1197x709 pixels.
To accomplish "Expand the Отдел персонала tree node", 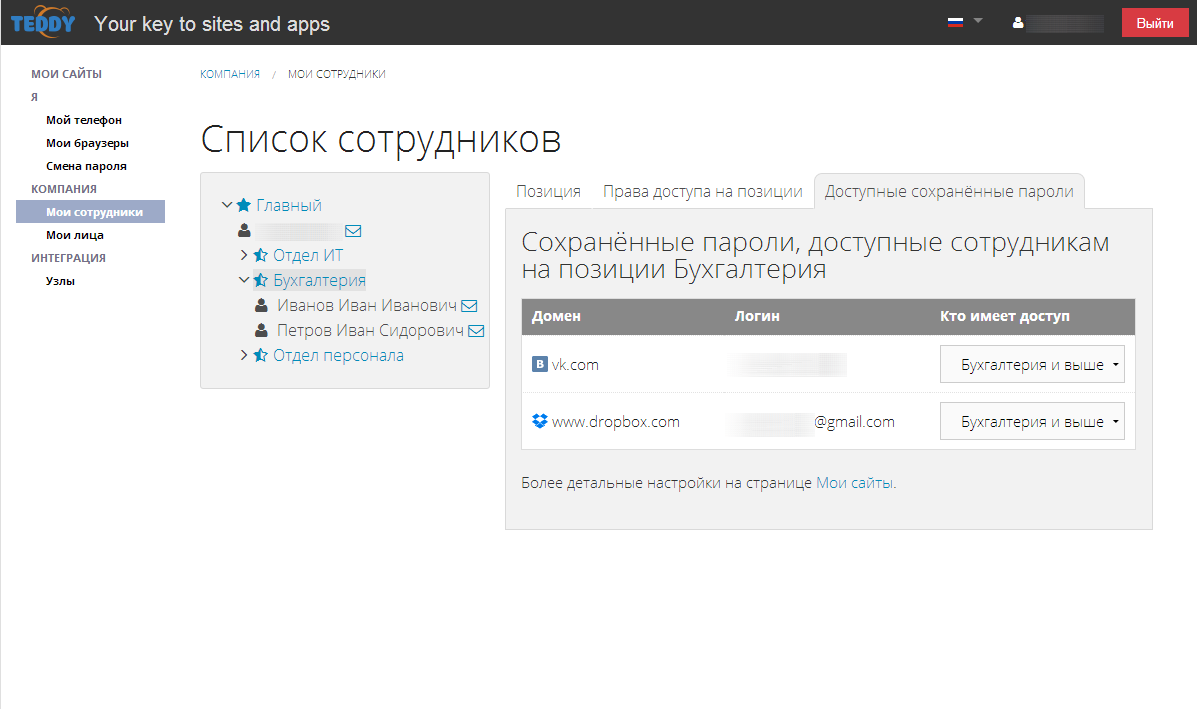I will pyautogui.click(x=244, y=355).
